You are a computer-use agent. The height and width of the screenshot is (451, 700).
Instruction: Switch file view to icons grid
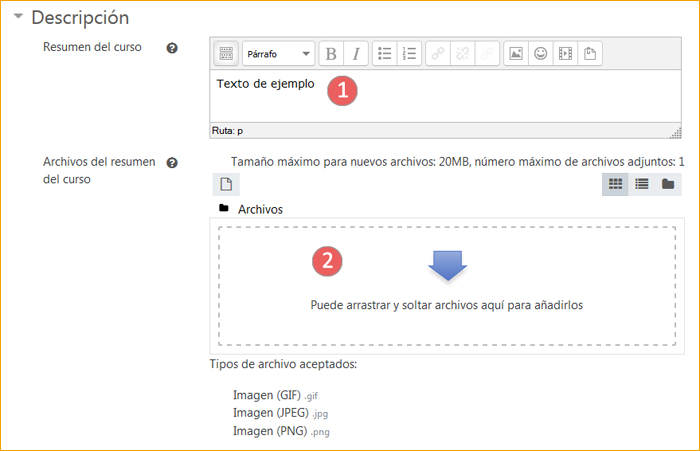pyautogui.click(x=615, y=184)
